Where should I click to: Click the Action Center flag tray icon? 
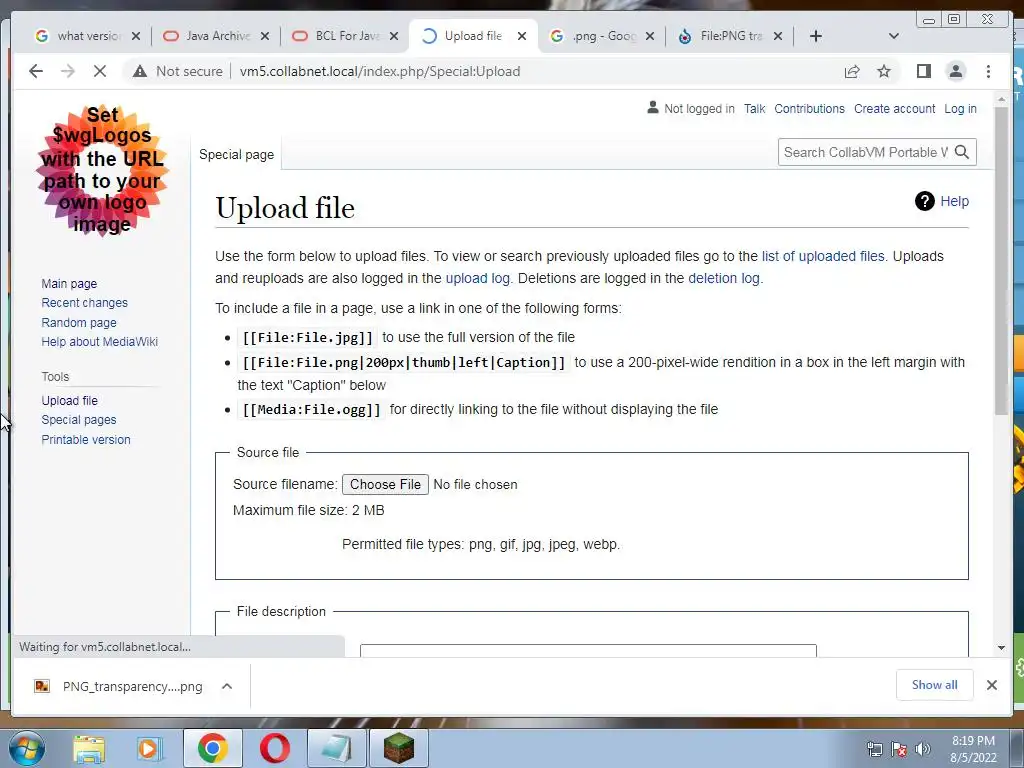click(x=899, y=749)
